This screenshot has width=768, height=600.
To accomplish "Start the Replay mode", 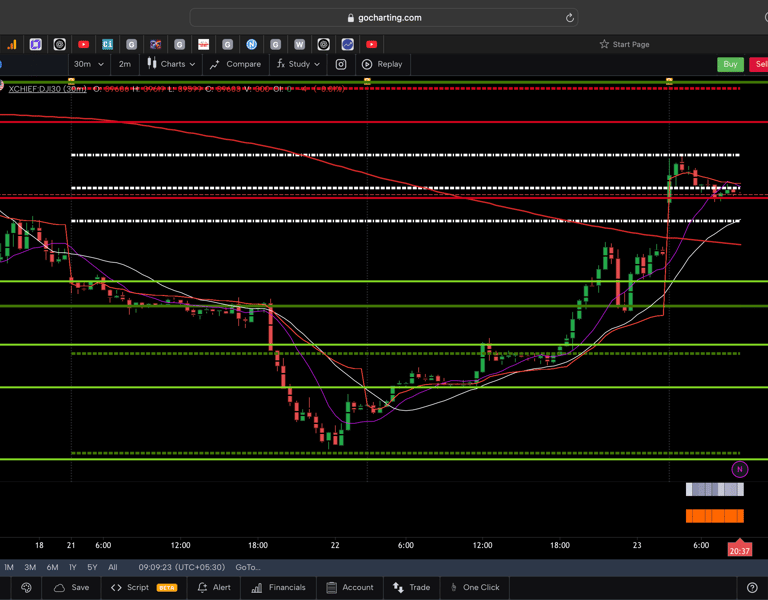I will coord(382,64).
